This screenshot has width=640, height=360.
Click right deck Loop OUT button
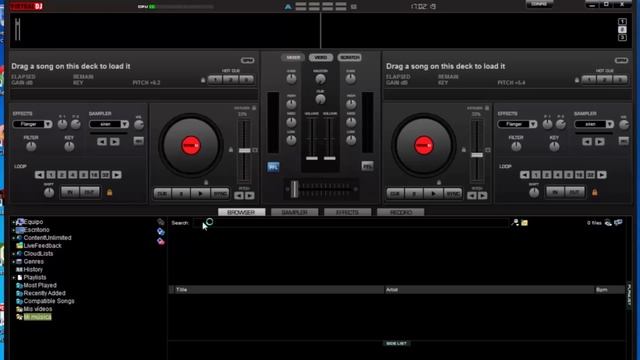click(574, 192)
